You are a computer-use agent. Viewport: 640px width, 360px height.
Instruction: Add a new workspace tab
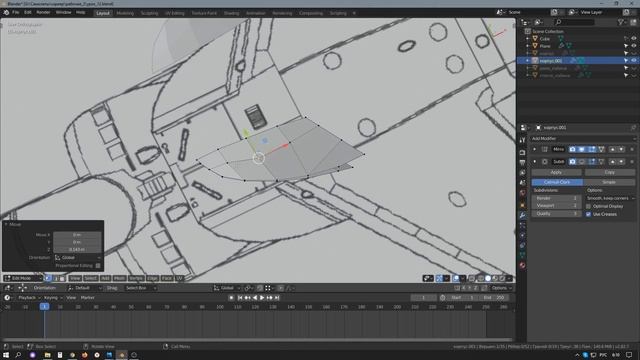tap(354, 13)
